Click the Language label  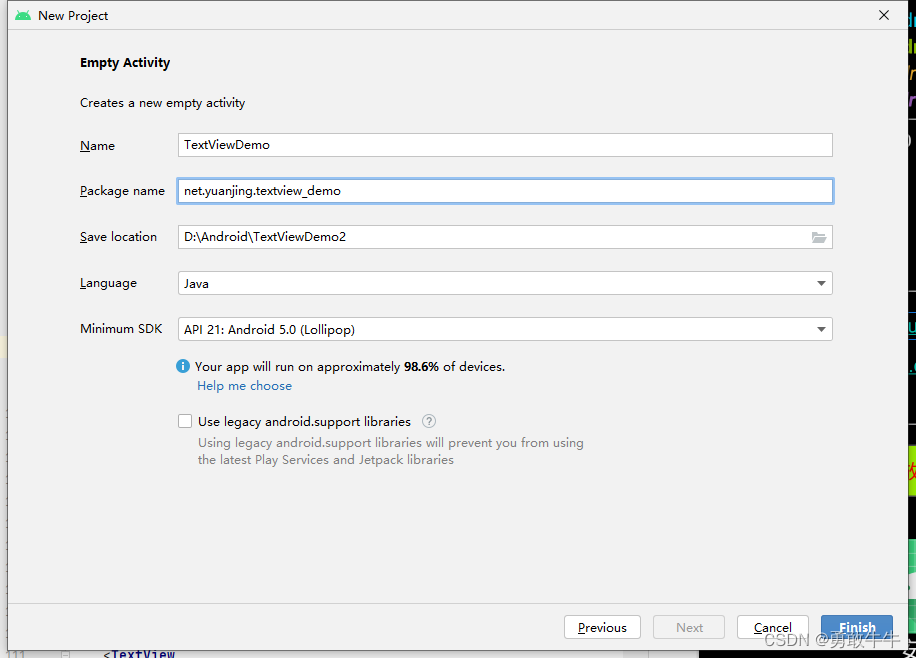coord(108,284)
